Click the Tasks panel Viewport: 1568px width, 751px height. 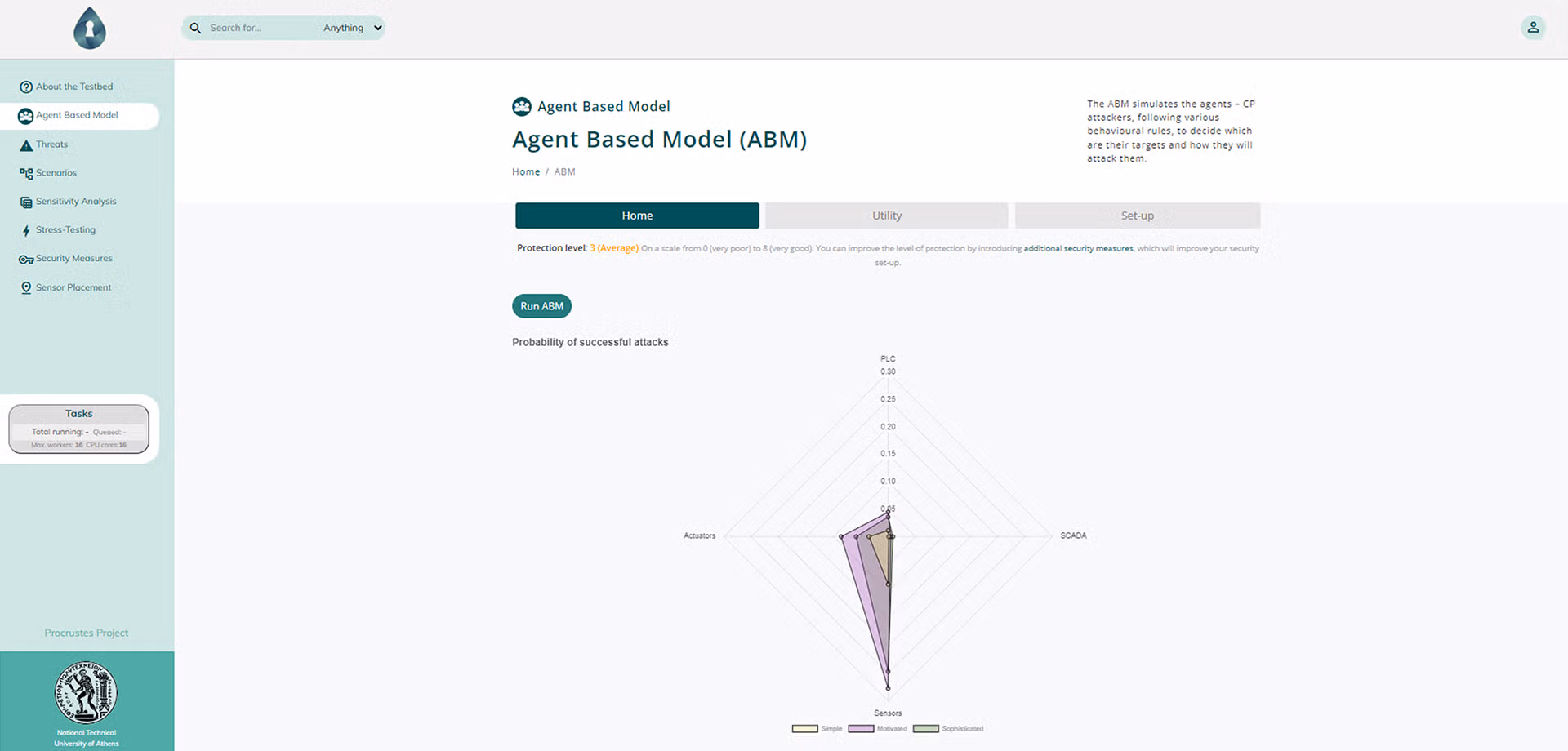79,429
